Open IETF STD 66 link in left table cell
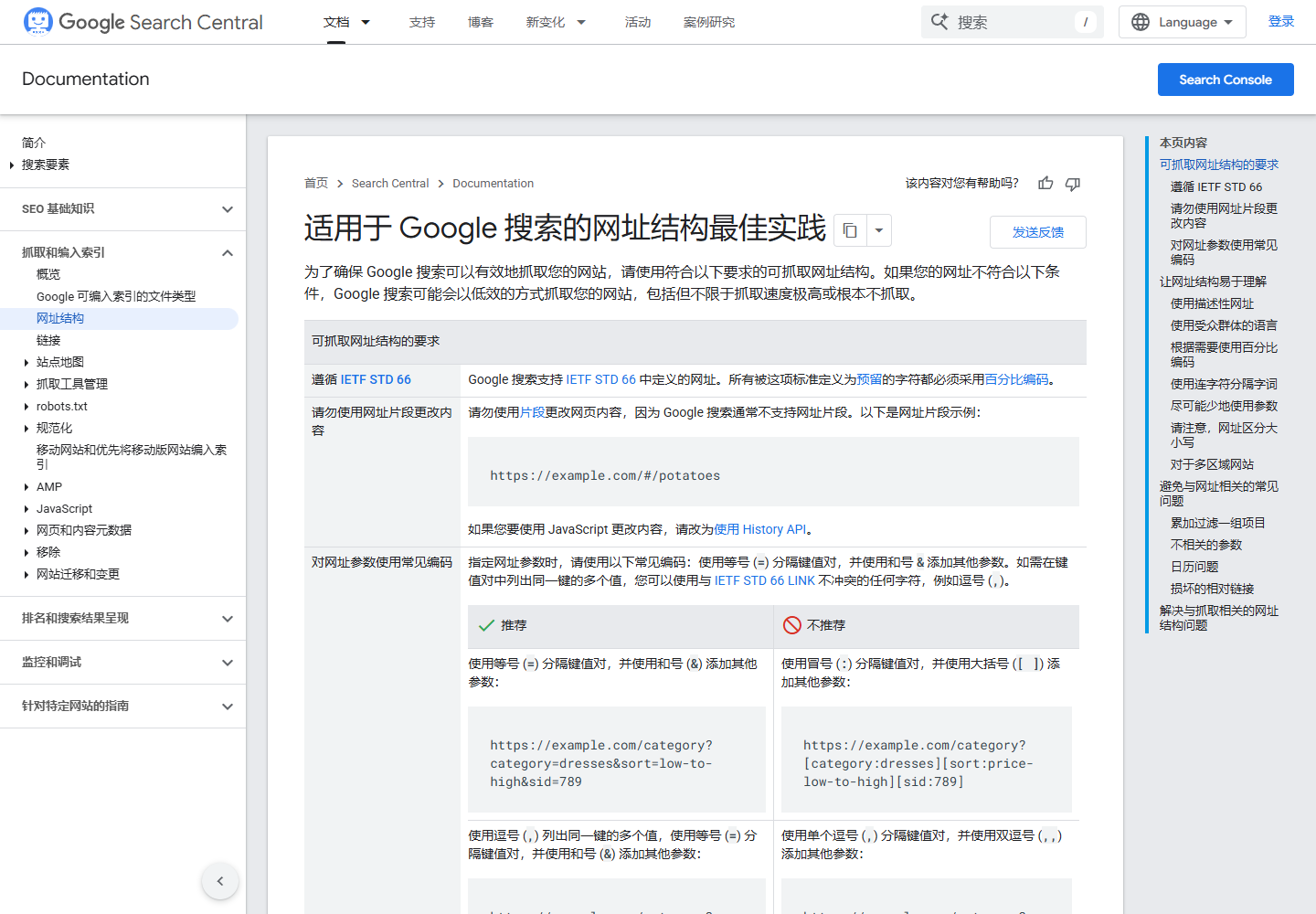The width and height of the screenshot is (1316, 914). [x=376, y=379]
